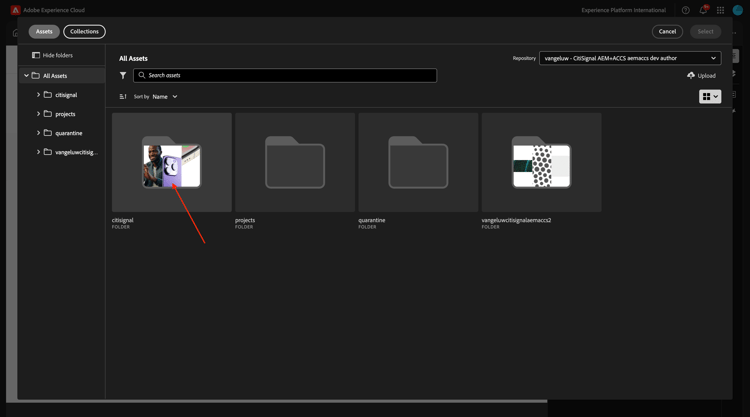The height and width of the screenshot is (417, 750).
Task: Open the citisignal folder thumbnail
Action: 172,163
